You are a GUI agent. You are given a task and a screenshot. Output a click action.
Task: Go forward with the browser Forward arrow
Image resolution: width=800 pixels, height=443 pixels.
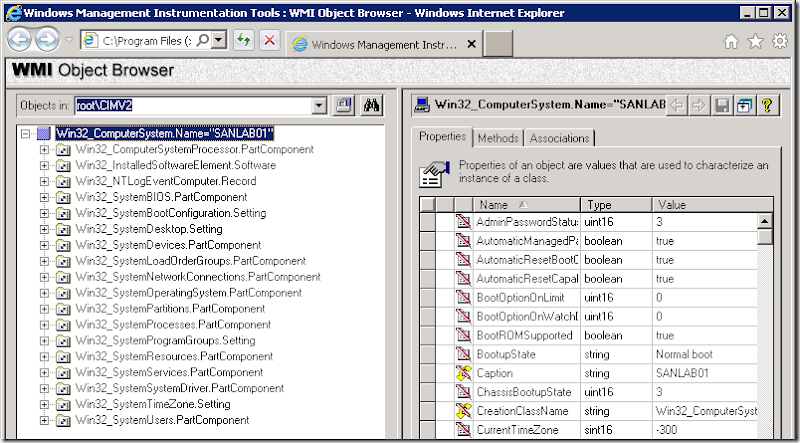coord(47,40)
